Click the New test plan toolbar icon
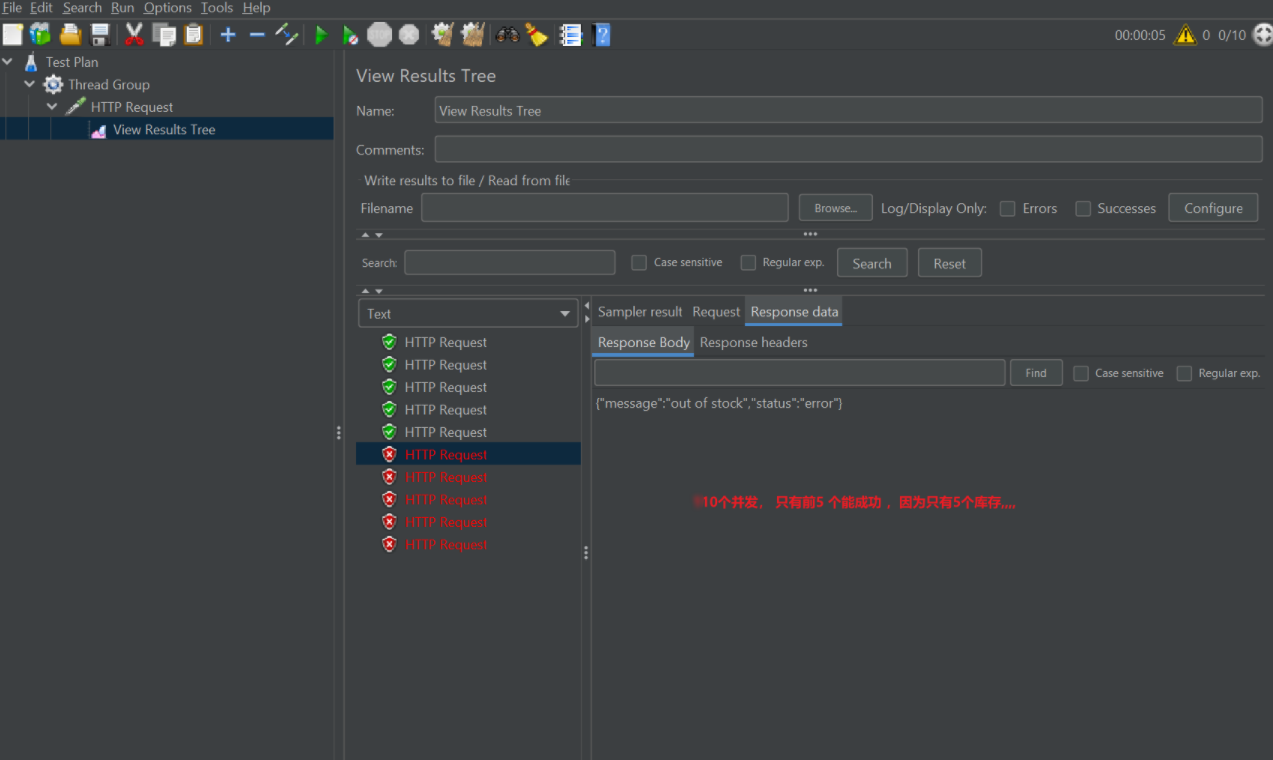 coord(12,35)
